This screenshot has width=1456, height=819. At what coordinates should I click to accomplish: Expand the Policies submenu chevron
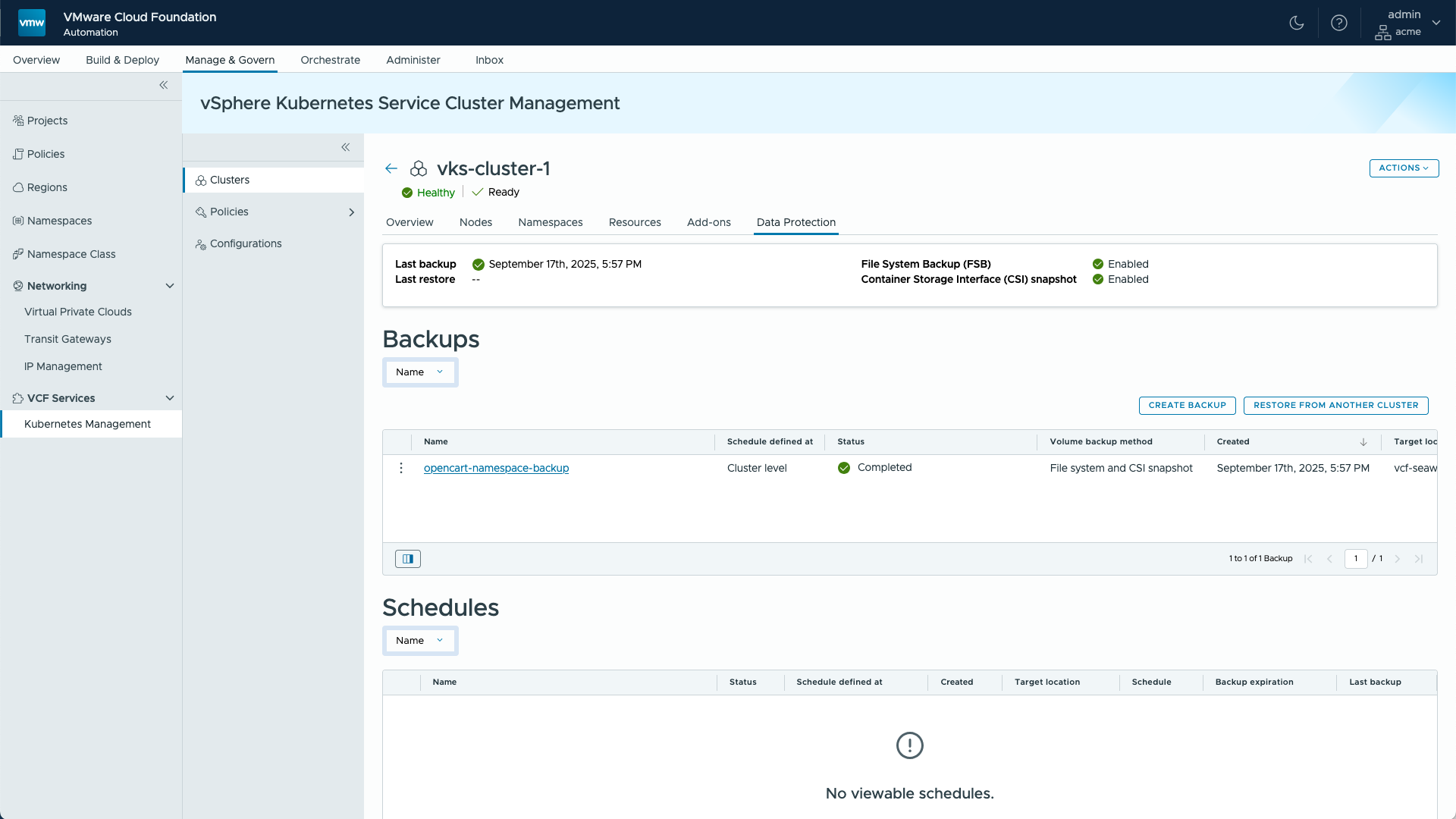[x=351, y=212]
